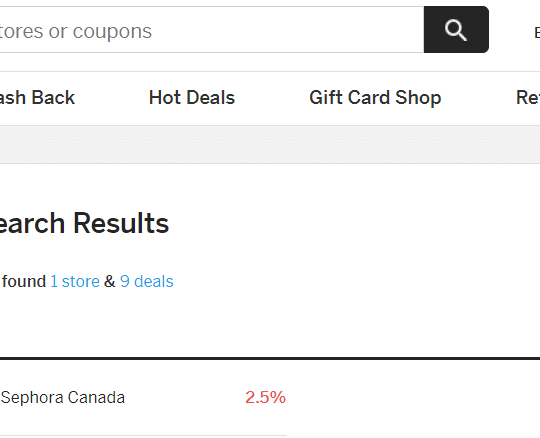Click the Search Results heading
The image size is (540, 438).
[84, 223]
